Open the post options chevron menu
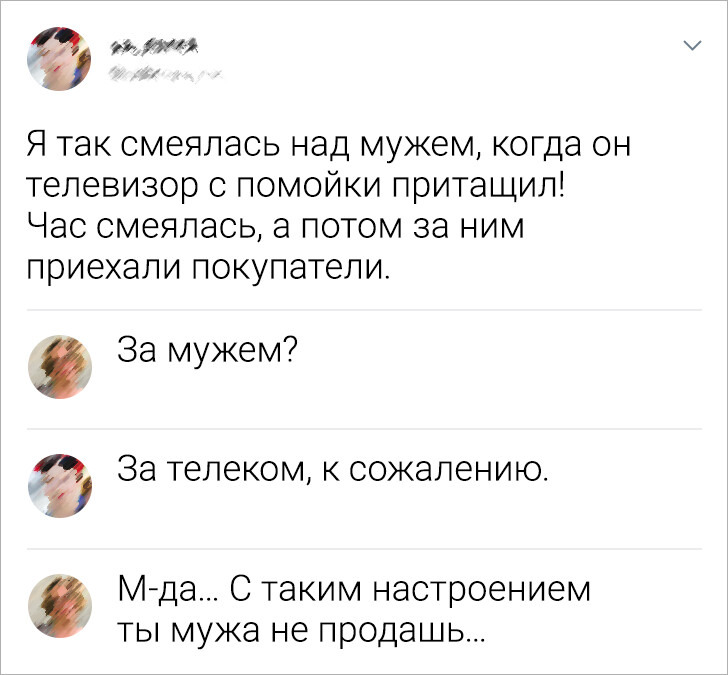The width and height of the screenshot is (728, 675). (692, 46)
